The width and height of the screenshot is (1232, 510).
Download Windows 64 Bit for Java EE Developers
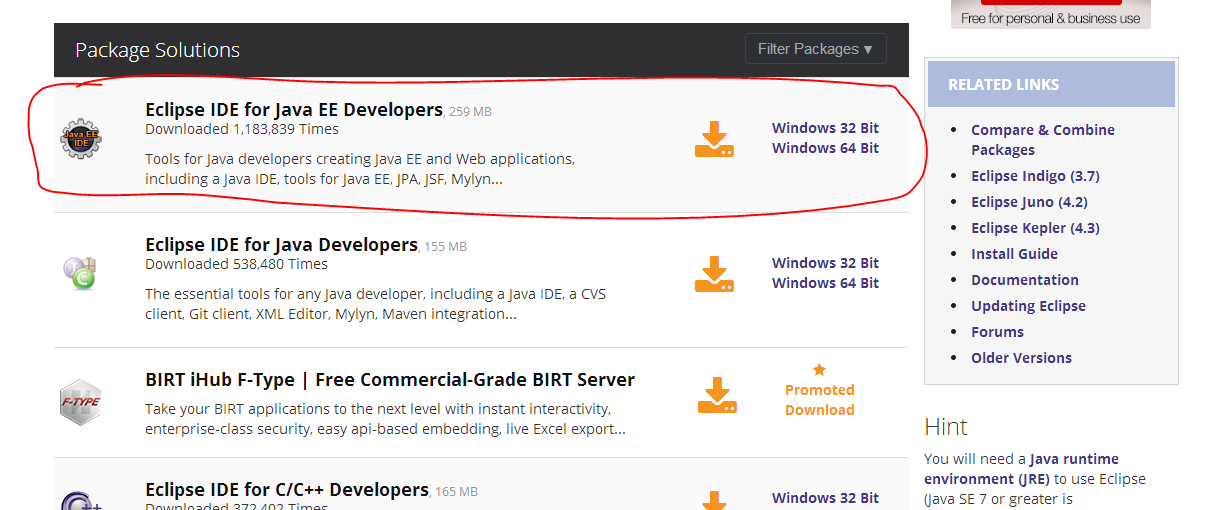[825, 148]
